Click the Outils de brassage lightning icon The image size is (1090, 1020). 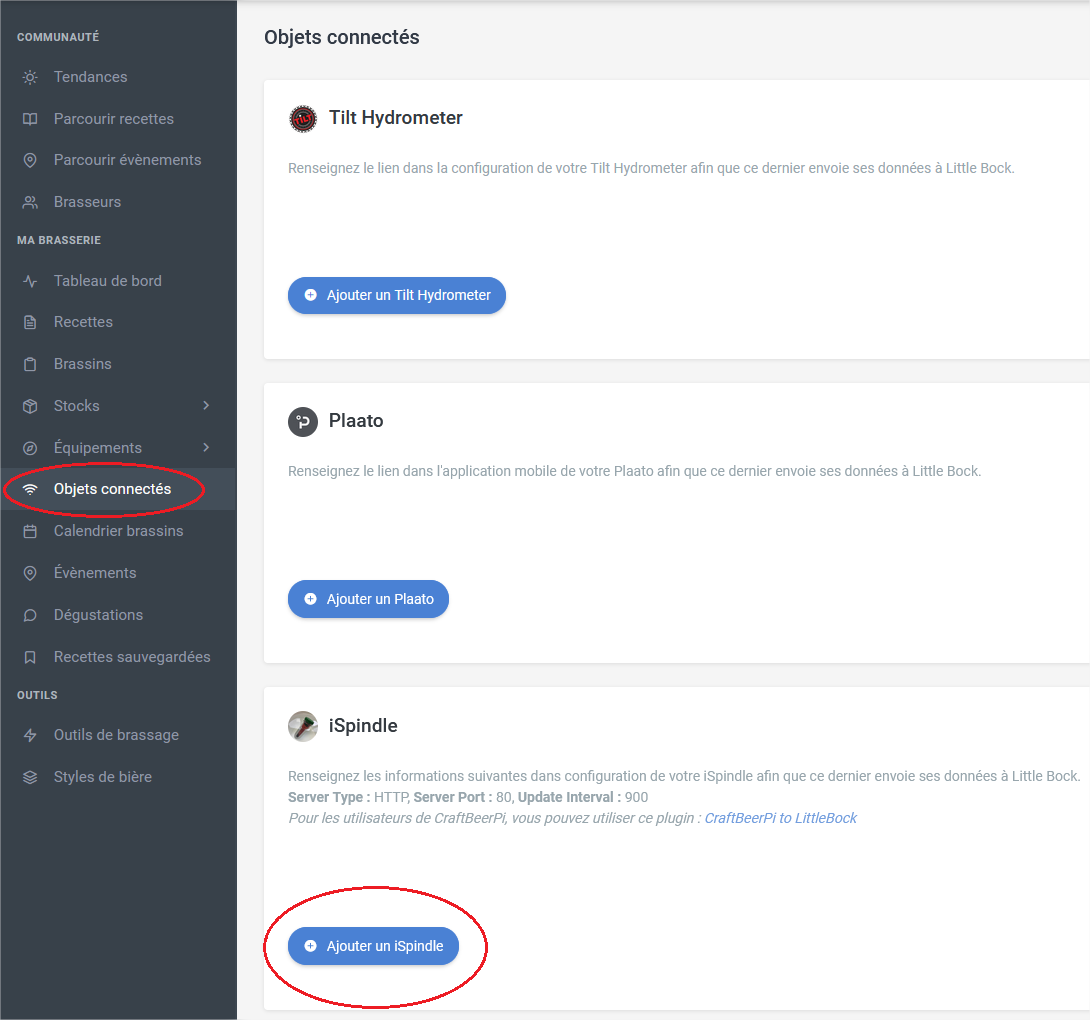[30, 735]
